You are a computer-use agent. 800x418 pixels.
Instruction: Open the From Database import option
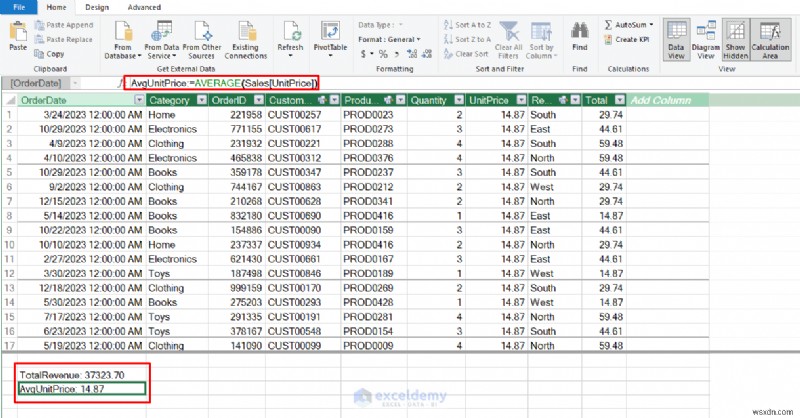(122, 40)
